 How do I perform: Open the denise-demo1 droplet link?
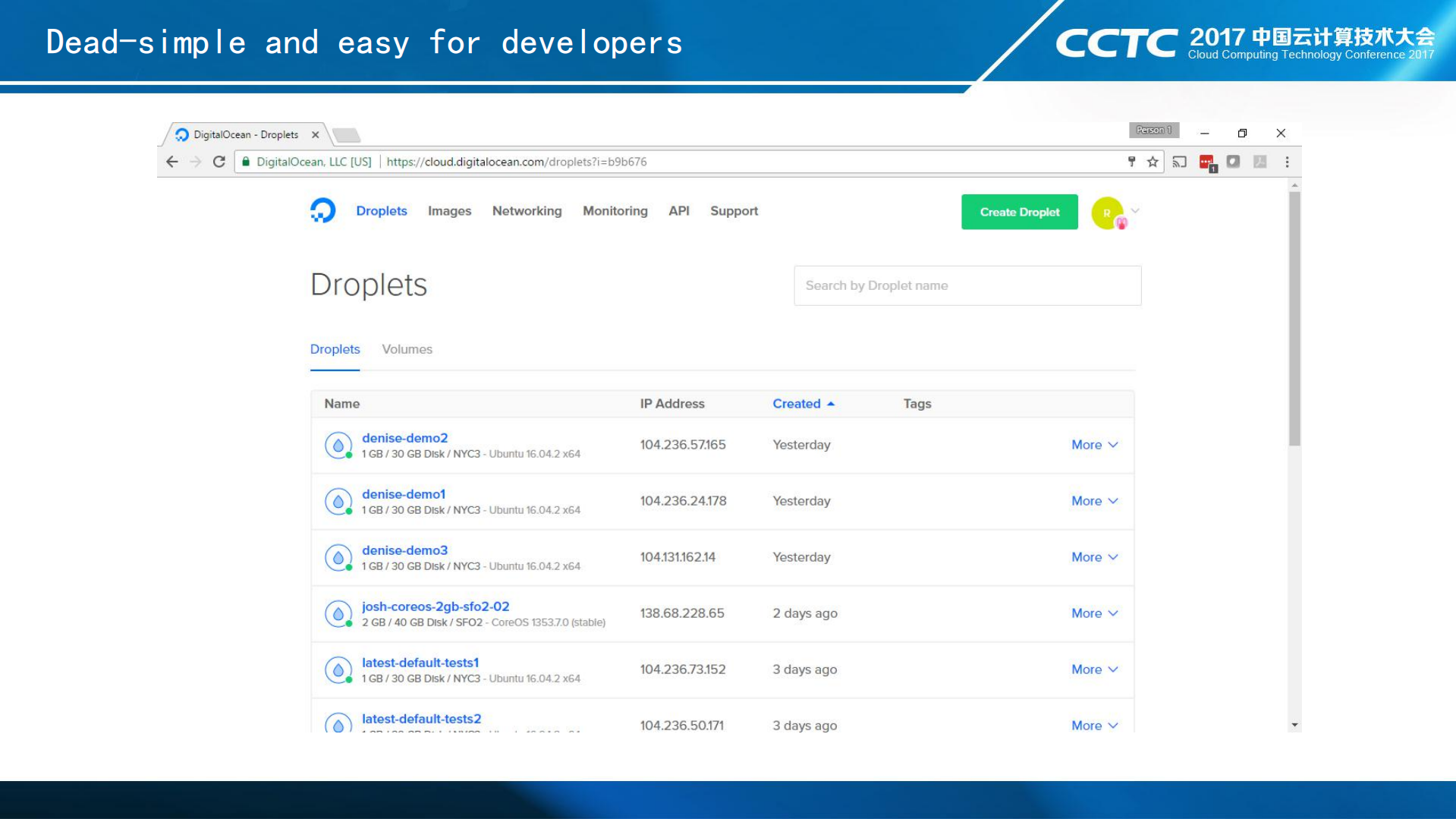[404, 494]
